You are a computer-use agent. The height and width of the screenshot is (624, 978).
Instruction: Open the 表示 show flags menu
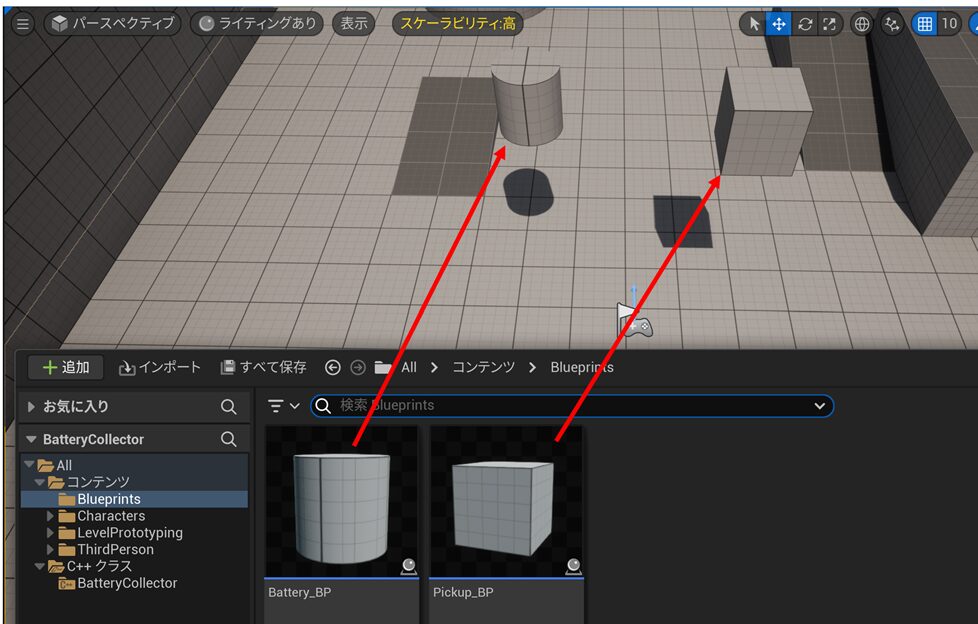coord(354,24)
